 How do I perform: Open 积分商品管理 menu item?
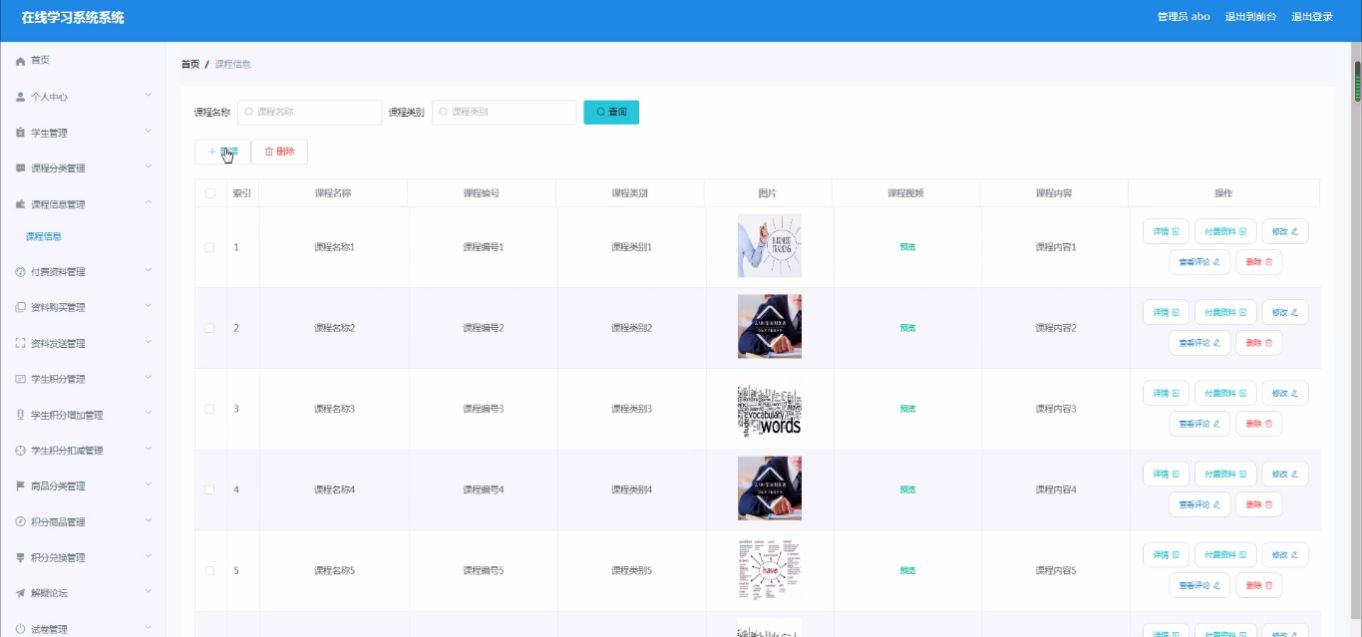(x=82, y=522)
